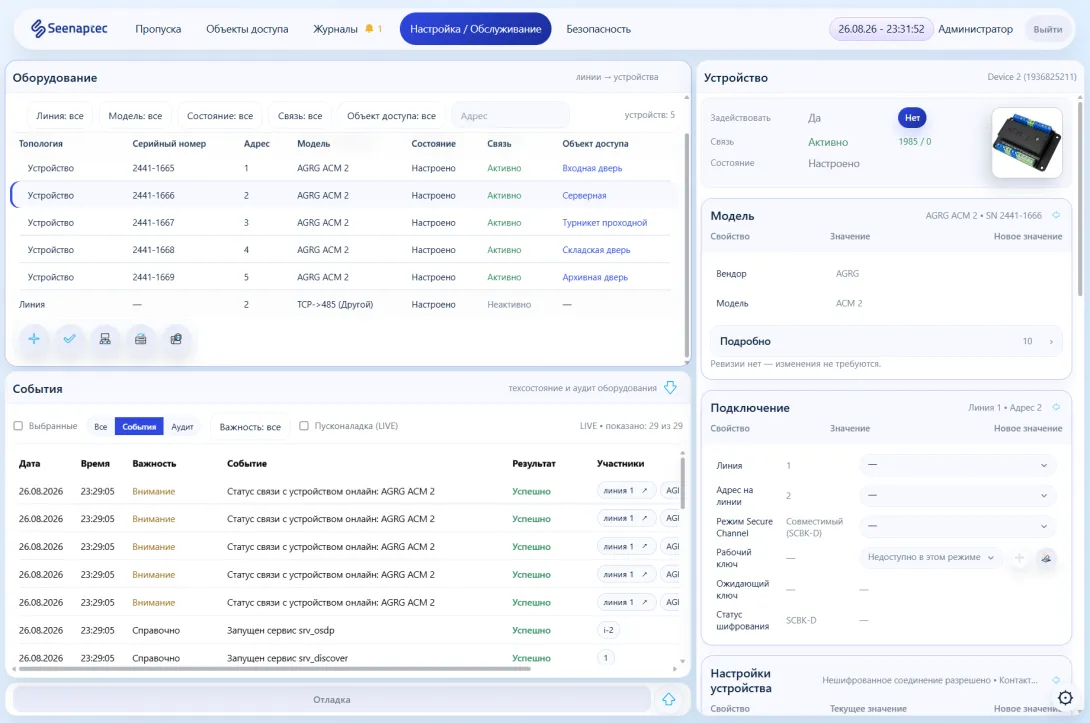Open the arrow on first event's 'линия 1' chip

click(644, 491)
